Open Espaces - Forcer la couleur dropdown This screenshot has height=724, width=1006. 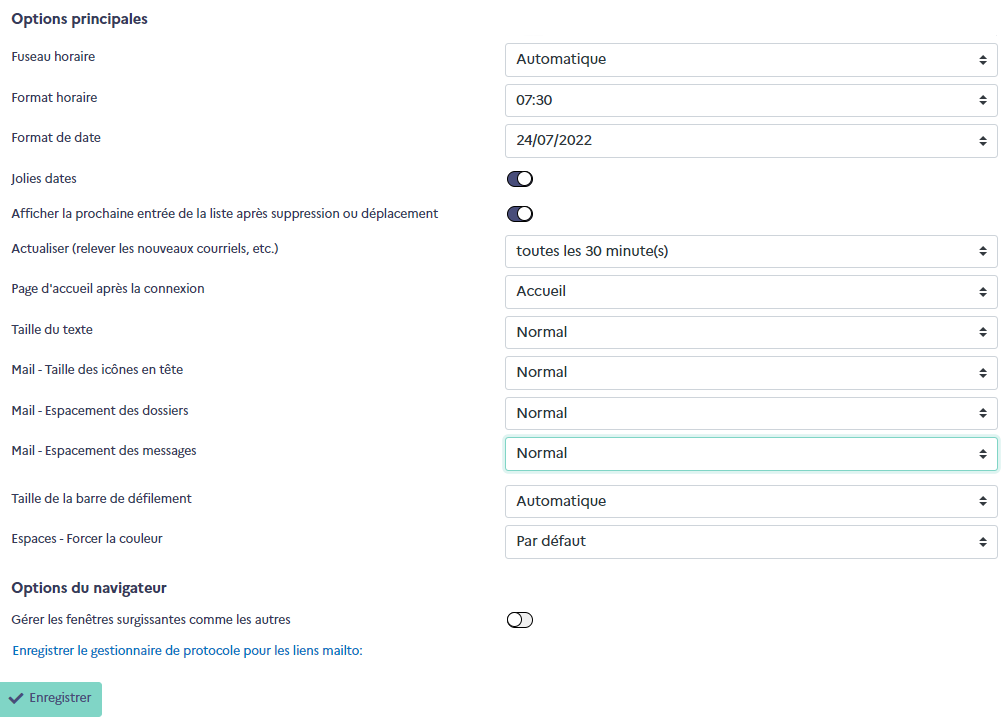751,542
